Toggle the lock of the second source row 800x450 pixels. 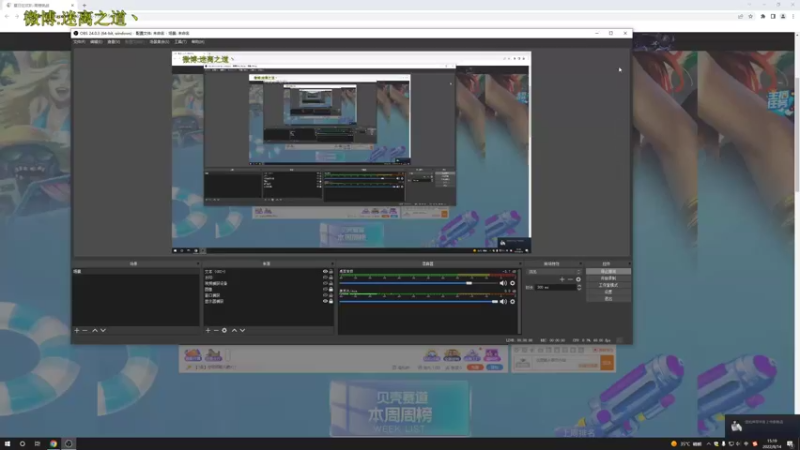click(331, 278)
